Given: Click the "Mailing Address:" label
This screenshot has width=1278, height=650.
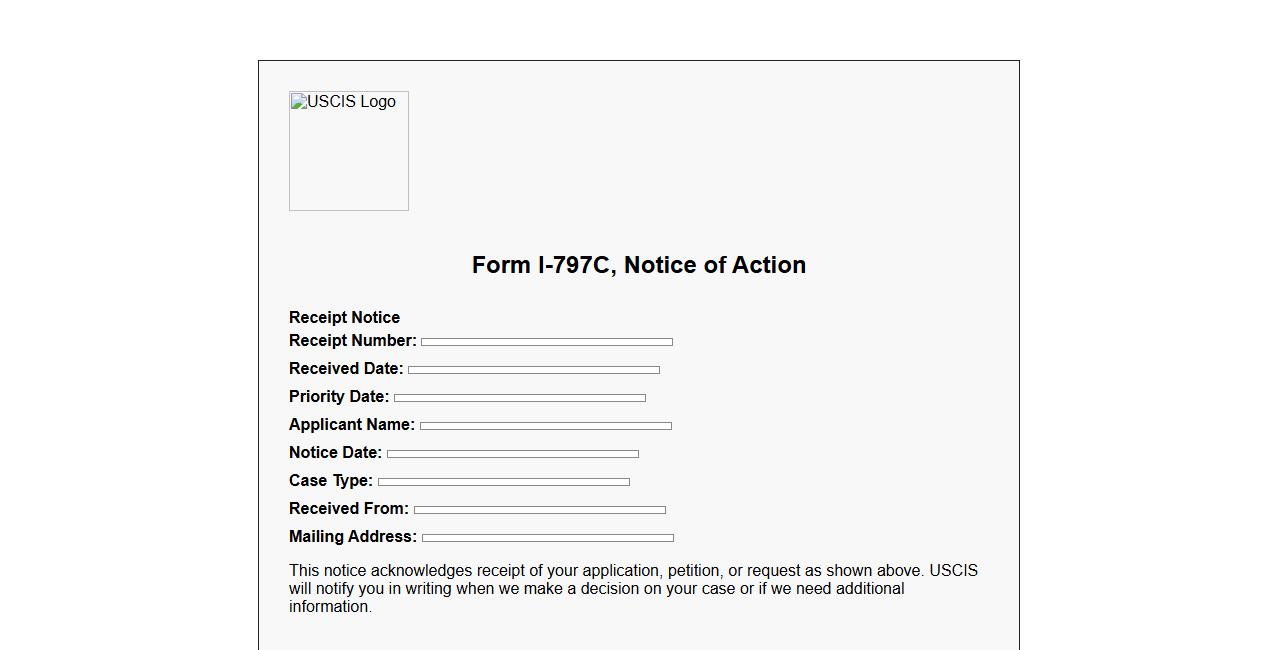Looking at the screenshot, I should (352, 537).
